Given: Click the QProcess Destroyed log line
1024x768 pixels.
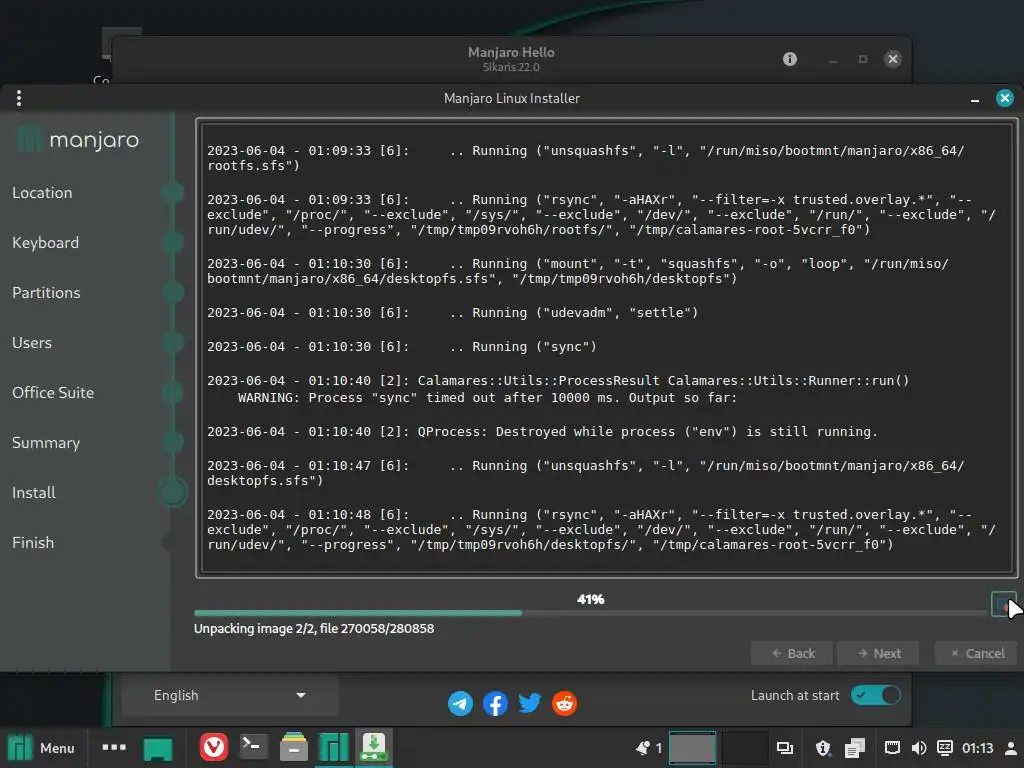Looking at the screenshot, I should tap(542, 432).
